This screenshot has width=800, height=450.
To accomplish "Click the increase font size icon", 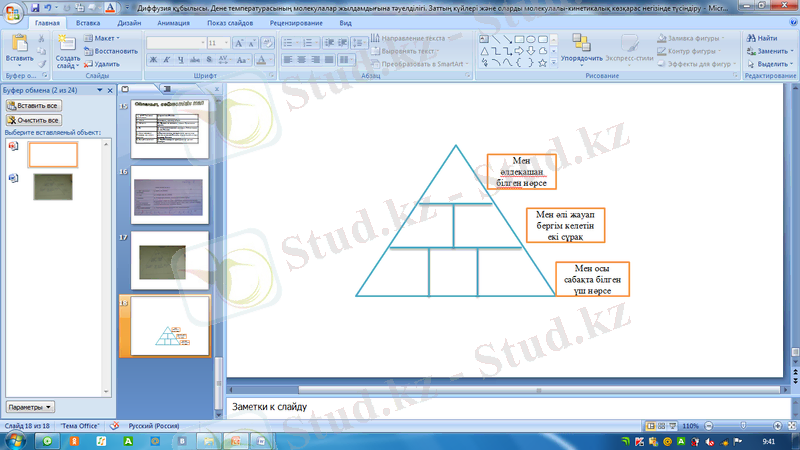I will pyautogui.click(x=239, y=43).
